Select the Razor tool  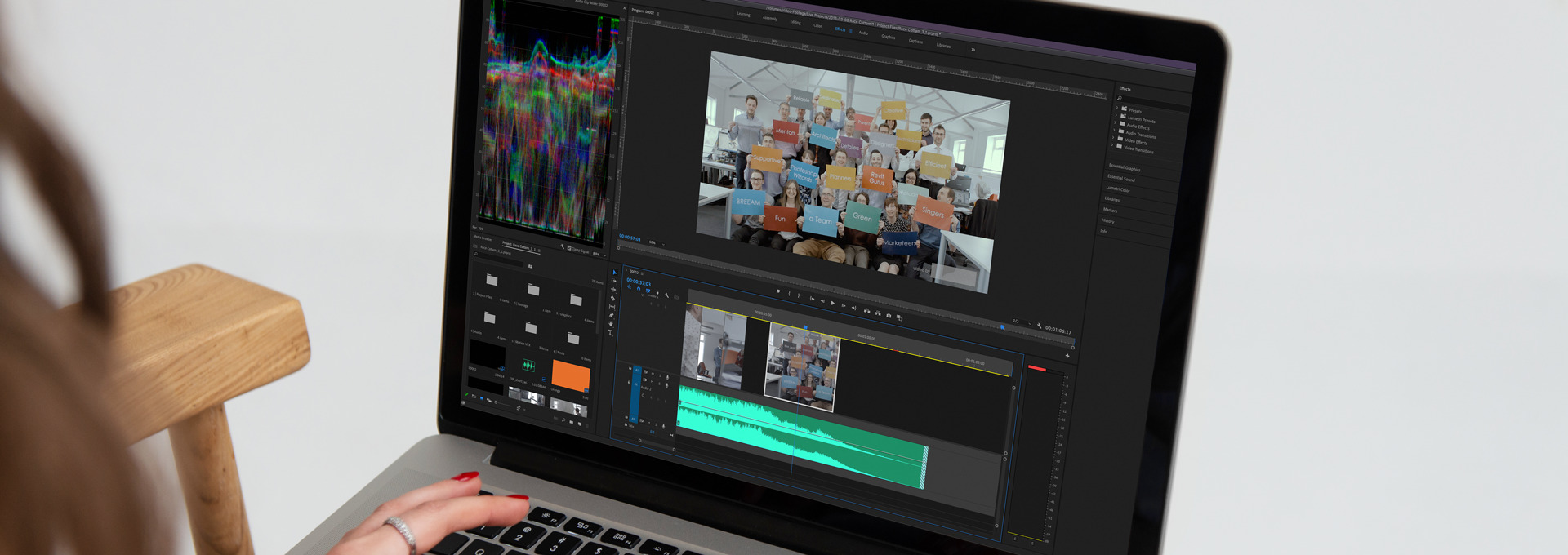tap(612, 299)
